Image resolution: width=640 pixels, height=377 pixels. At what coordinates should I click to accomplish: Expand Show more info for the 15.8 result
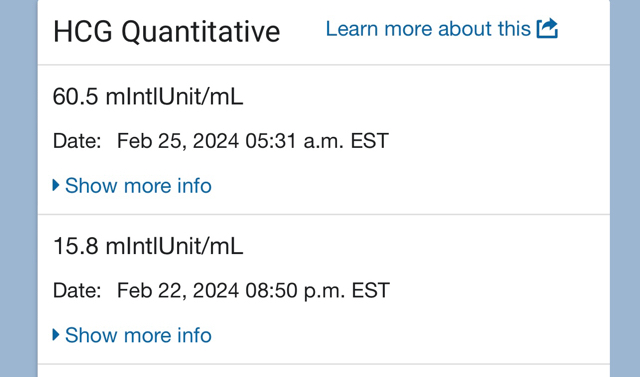[x=132, y=335]
